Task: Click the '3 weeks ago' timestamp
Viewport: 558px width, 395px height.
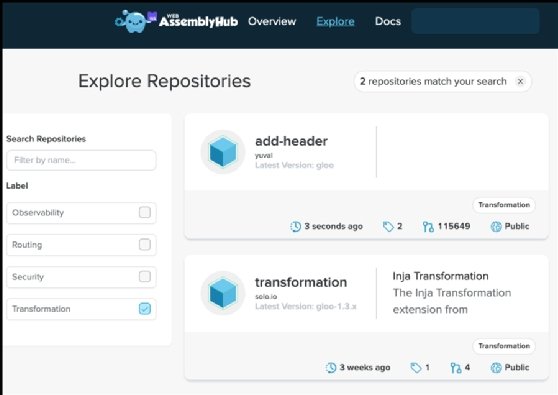Action: pos(365,368)
